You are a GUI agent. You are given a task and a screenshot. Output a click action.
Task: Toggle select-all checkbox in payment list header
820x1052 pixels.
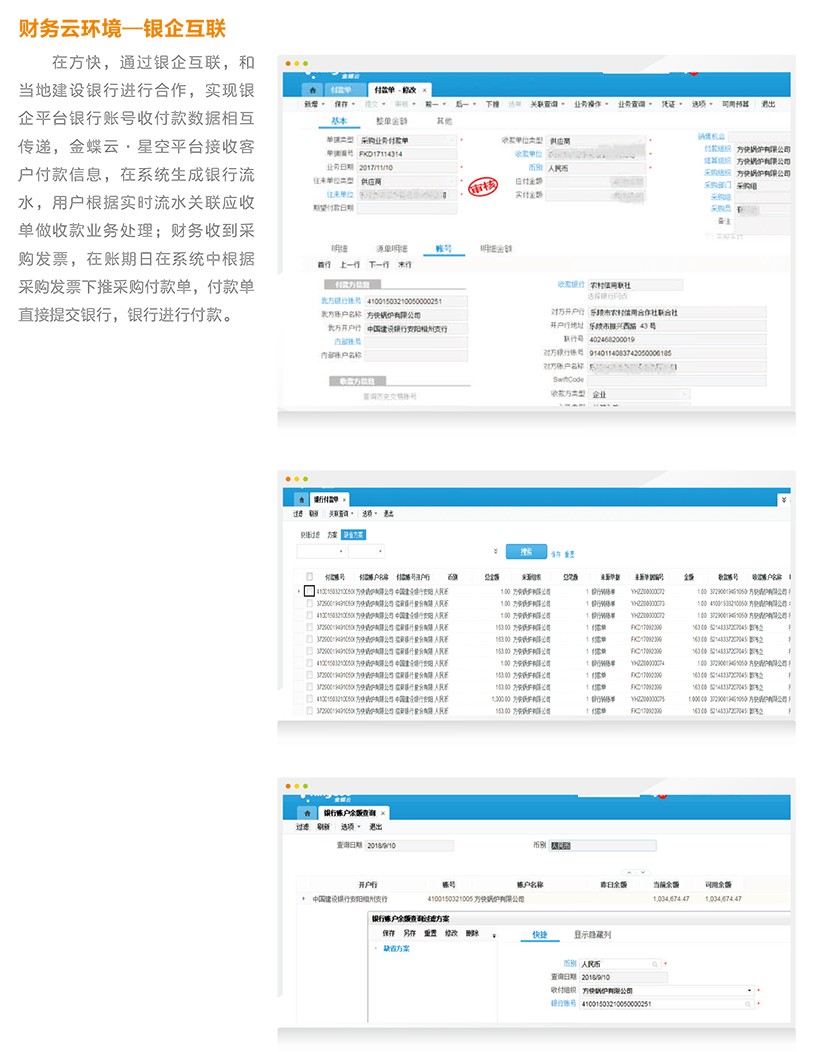point(310,576)
